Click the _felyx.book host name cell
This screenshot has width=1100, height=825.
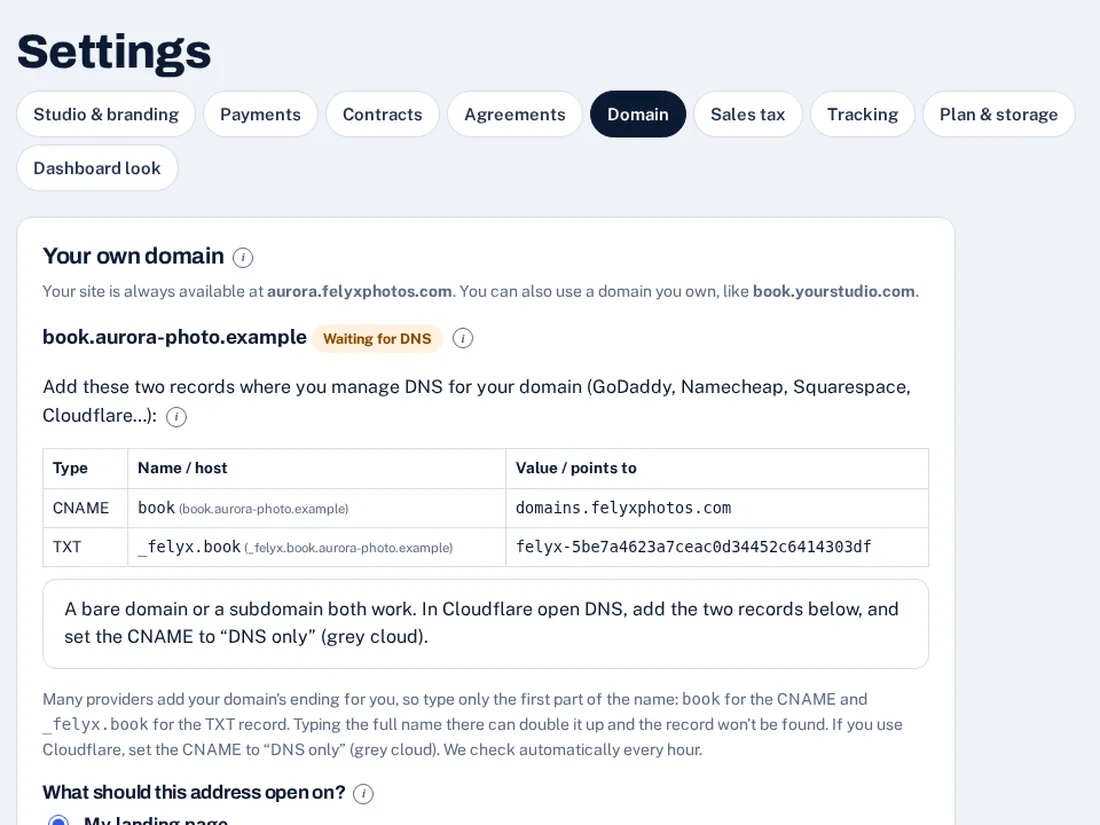click(x=316, y=547)
